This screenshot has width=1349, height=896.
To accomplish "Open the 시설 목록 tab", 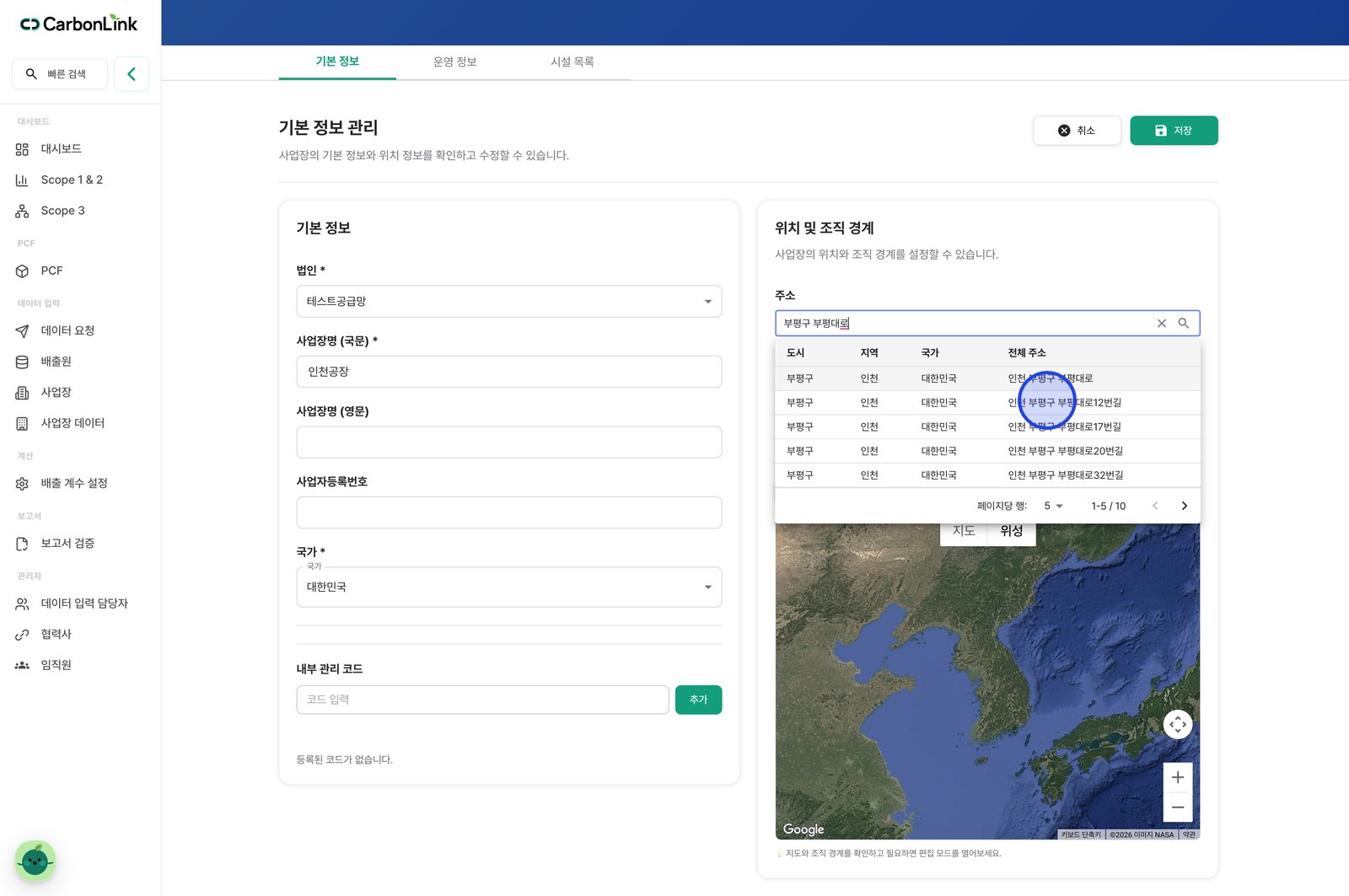I will (572, 62).
